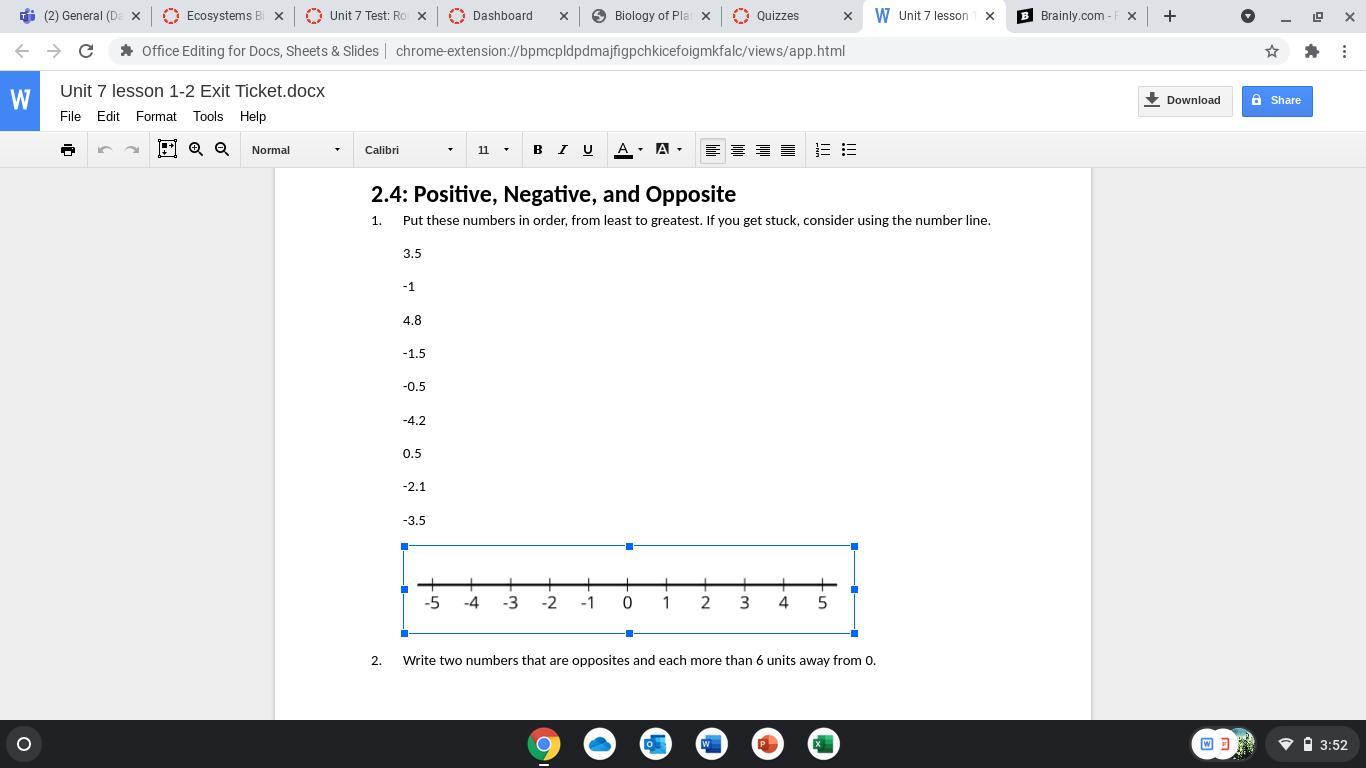Click the heading 2.4: Positive, Negative, and Opposite

coord(553,194)
